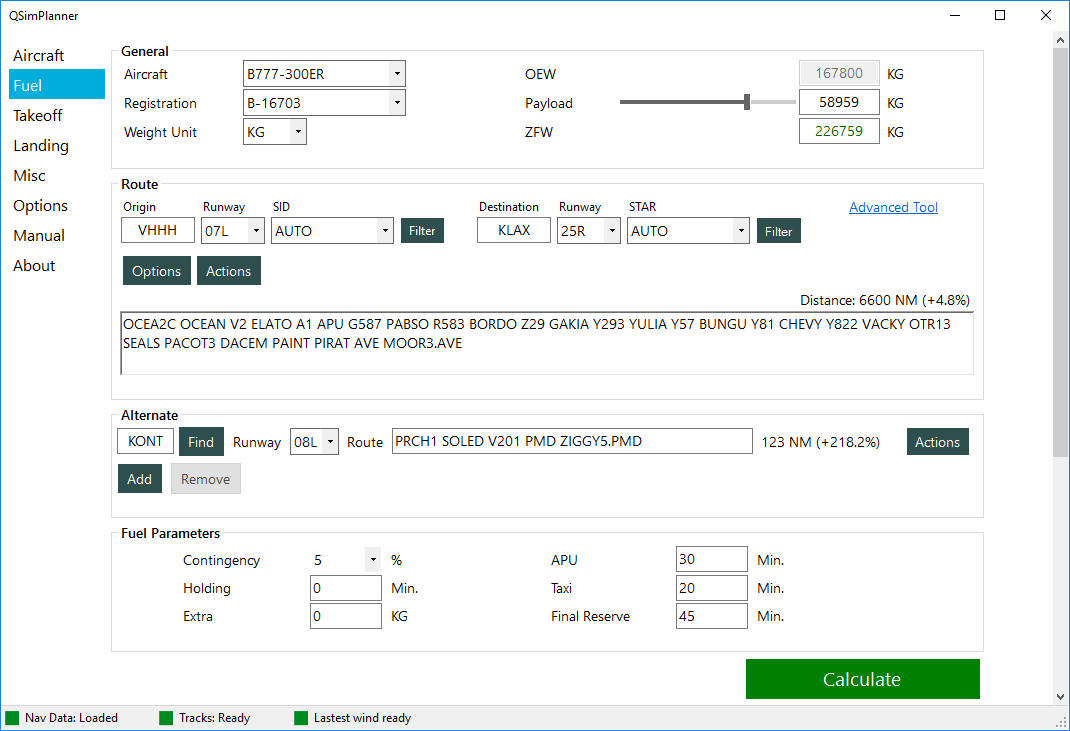Maximize the QSimPlanner window
1070x731 pixels.
[1000, 15]
